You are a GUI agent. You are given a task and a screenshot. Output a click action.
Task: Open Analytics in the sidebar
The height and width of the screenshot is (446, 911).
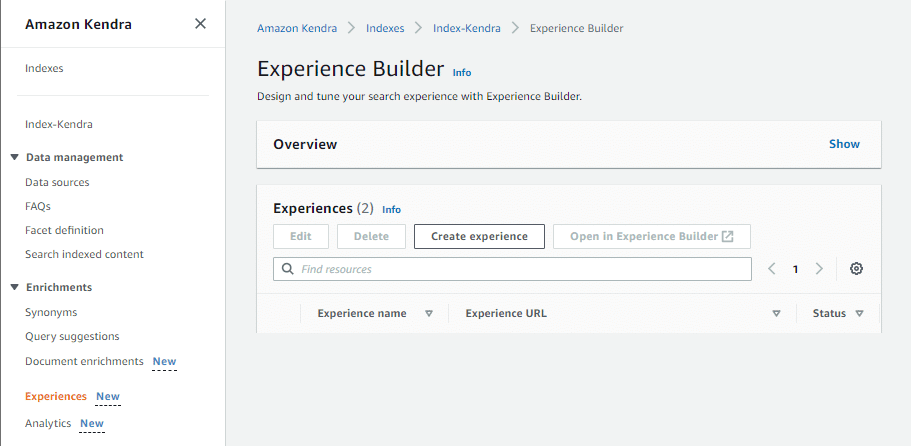click(48, 423)
